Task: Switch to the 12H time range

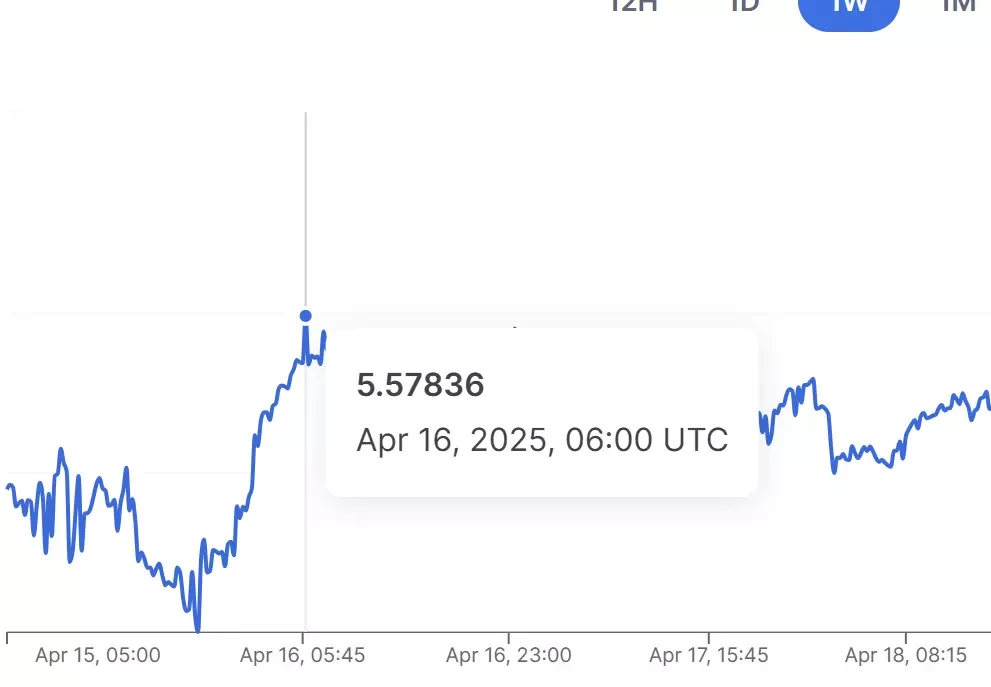Action: (x=633, y=5)
